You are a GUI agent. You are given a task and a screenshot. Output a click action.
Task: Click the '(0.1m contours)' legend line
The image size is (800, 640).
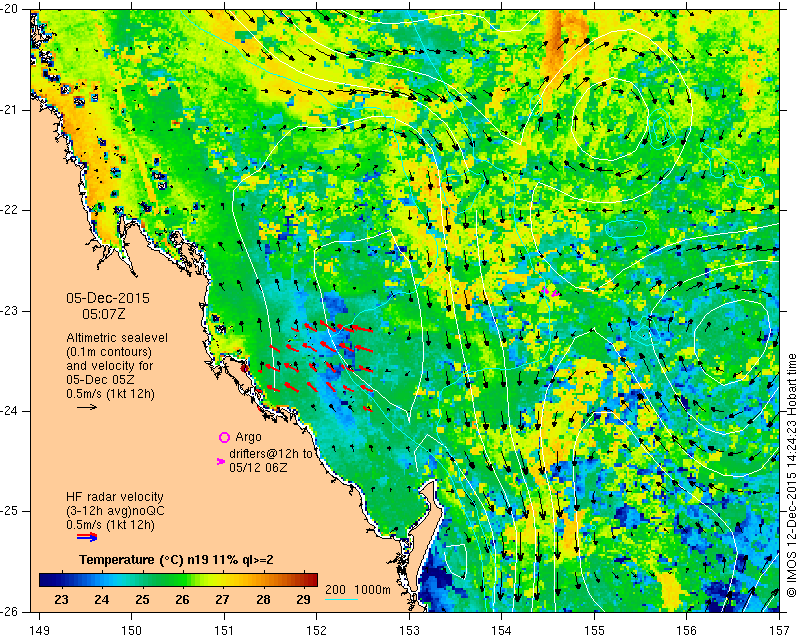[x=109, y=352]
